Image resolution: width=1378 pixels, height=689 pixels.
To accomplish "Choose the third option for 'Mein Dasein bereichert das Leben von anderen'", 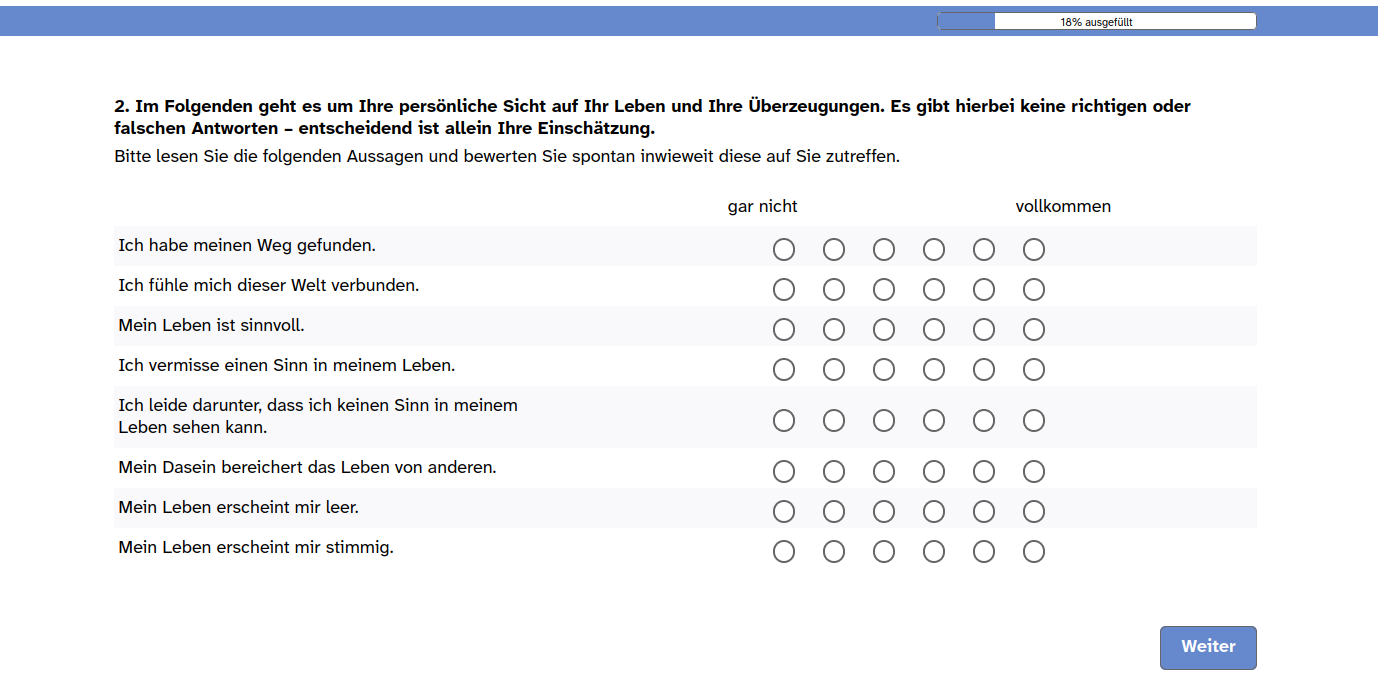I will [x=884, y=471].
